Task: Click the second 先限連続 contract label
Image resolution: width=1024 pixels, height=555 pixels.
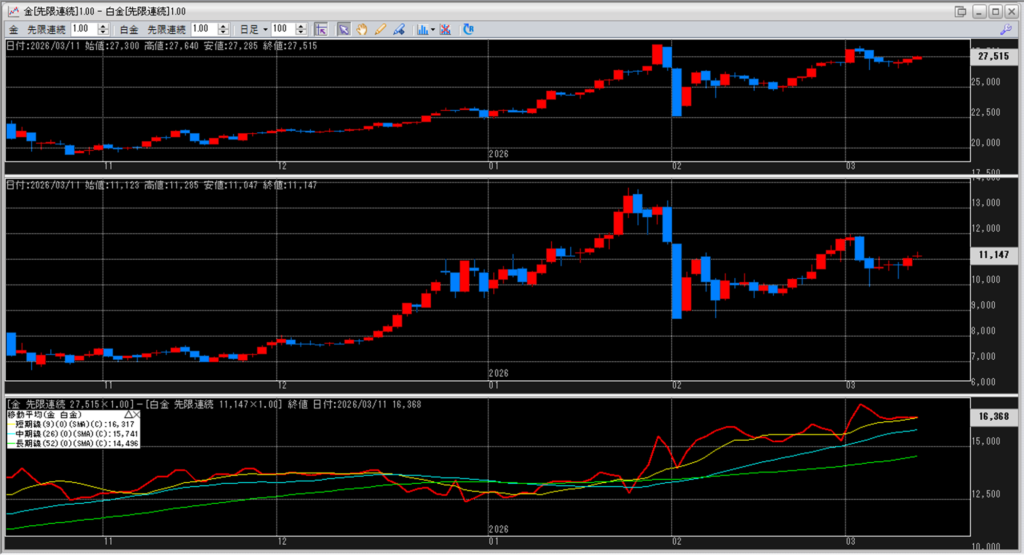Action: [x=167, y=30]
